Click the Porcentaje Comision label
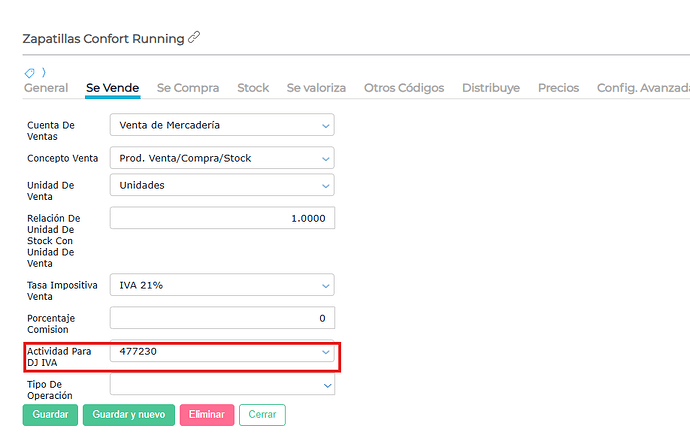Viewport: 690px width, 441px height. [x=51, y=324]
